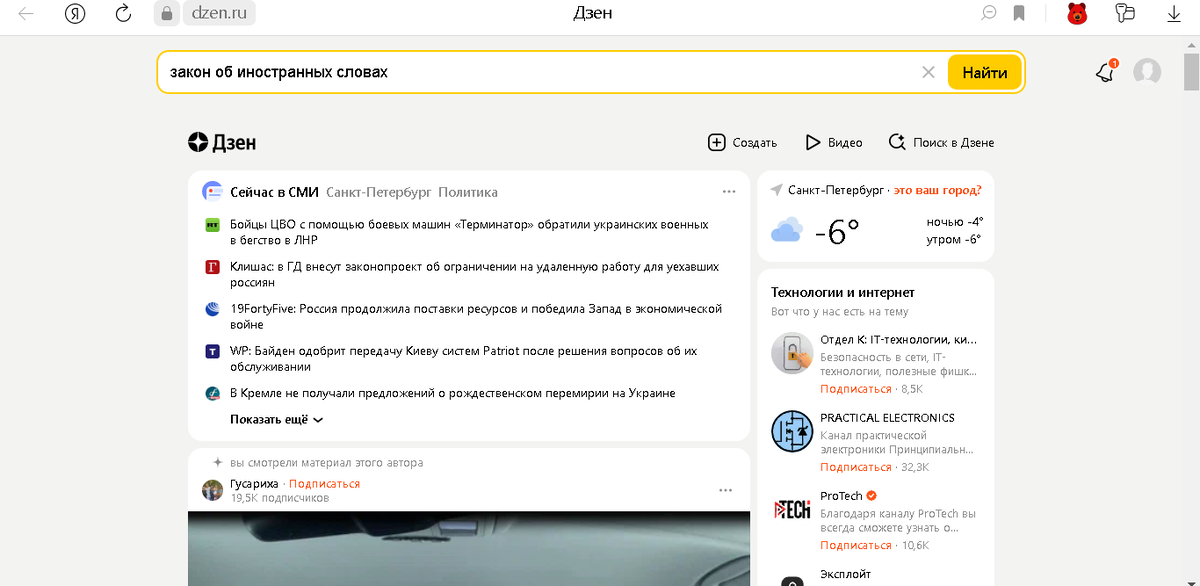Open the Бойцы ЦВО Терминатор news item
This screenshot has width=1200, height=586.
[x=469, y=232]
